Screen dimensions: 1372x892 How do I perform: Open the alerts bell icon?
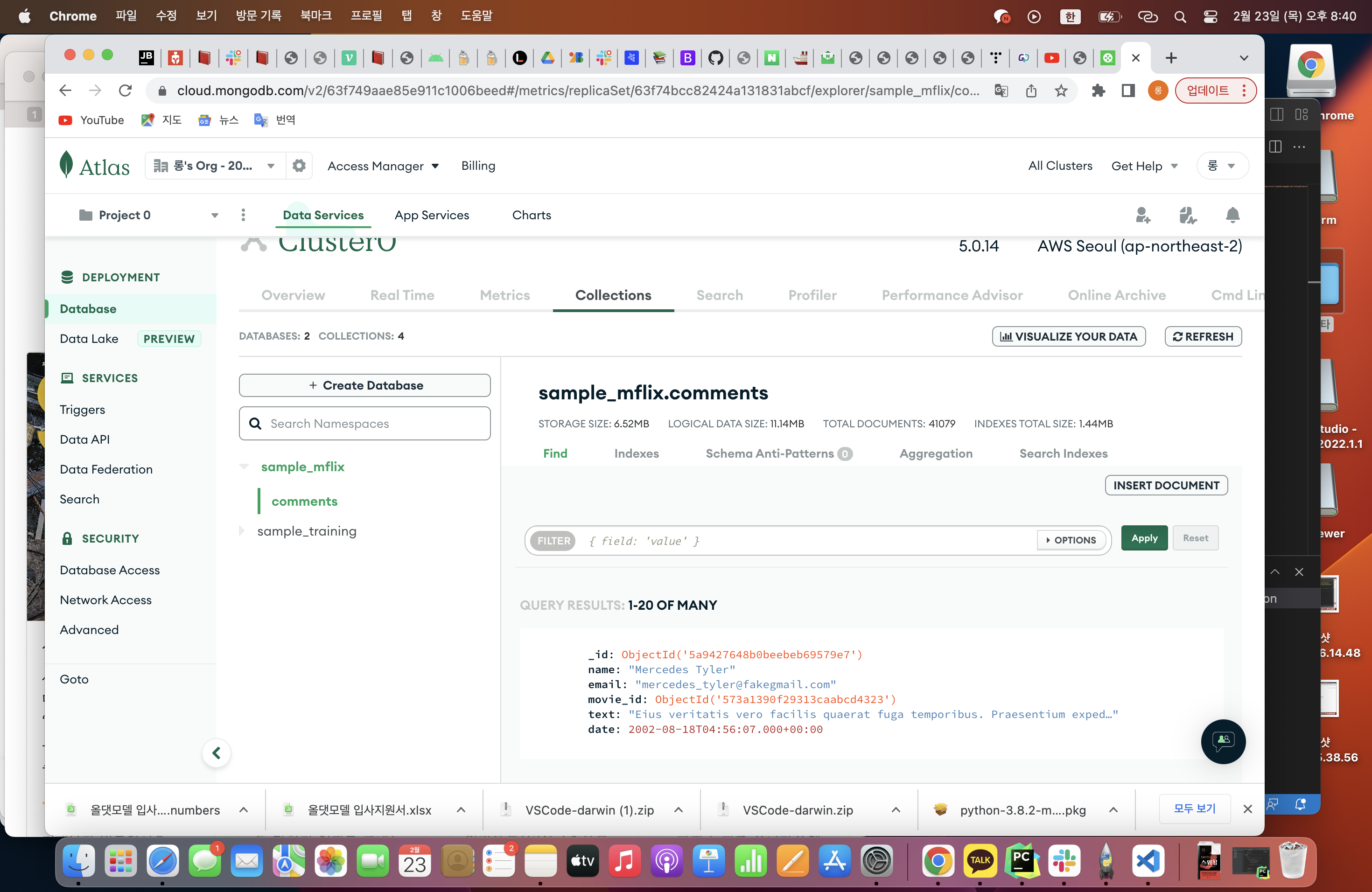pyautogui.click(x=1232, y=215)
